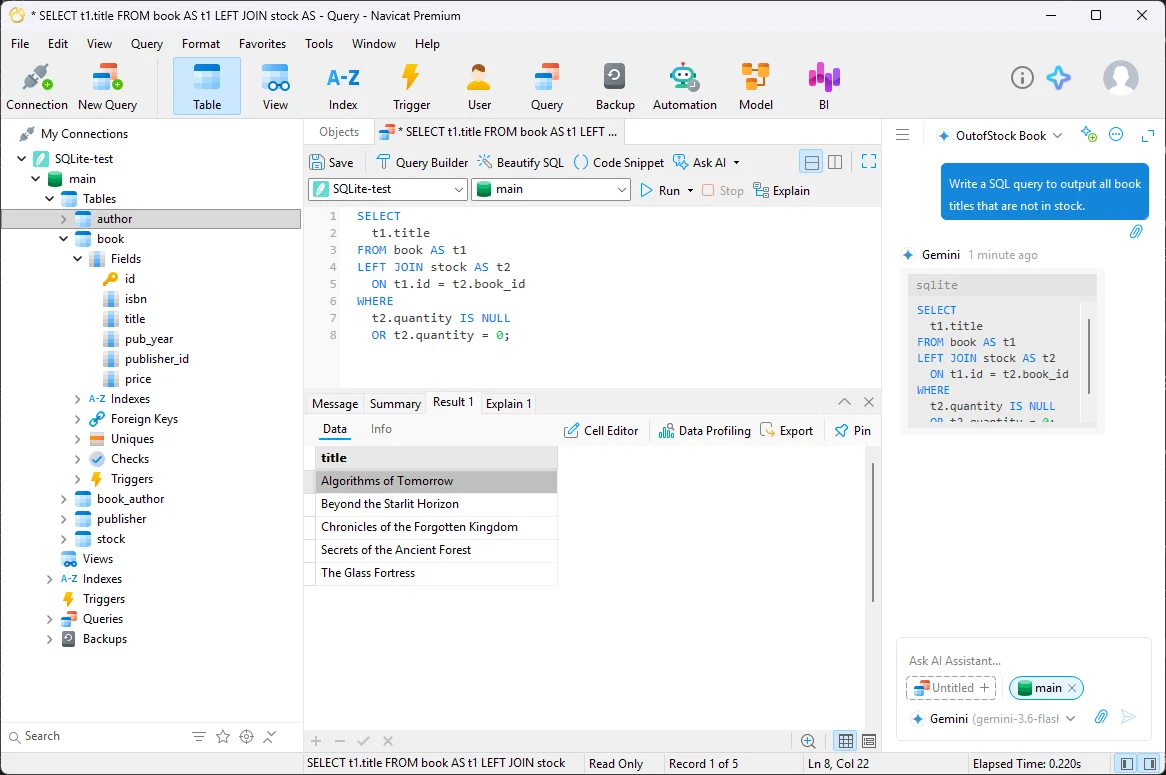The height and width of the screenshot is (775, 1166).
Task: Open the Model toolbar icon
Action: point(756,87)
